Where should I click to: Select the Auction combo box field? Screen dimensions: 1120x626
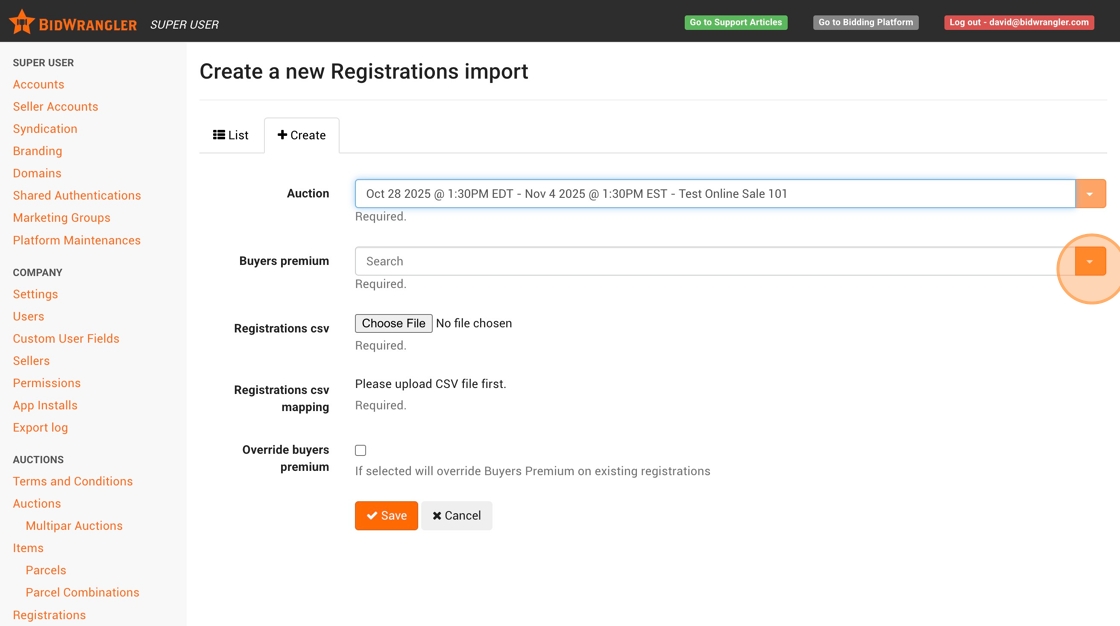click(x=714, y=194)
